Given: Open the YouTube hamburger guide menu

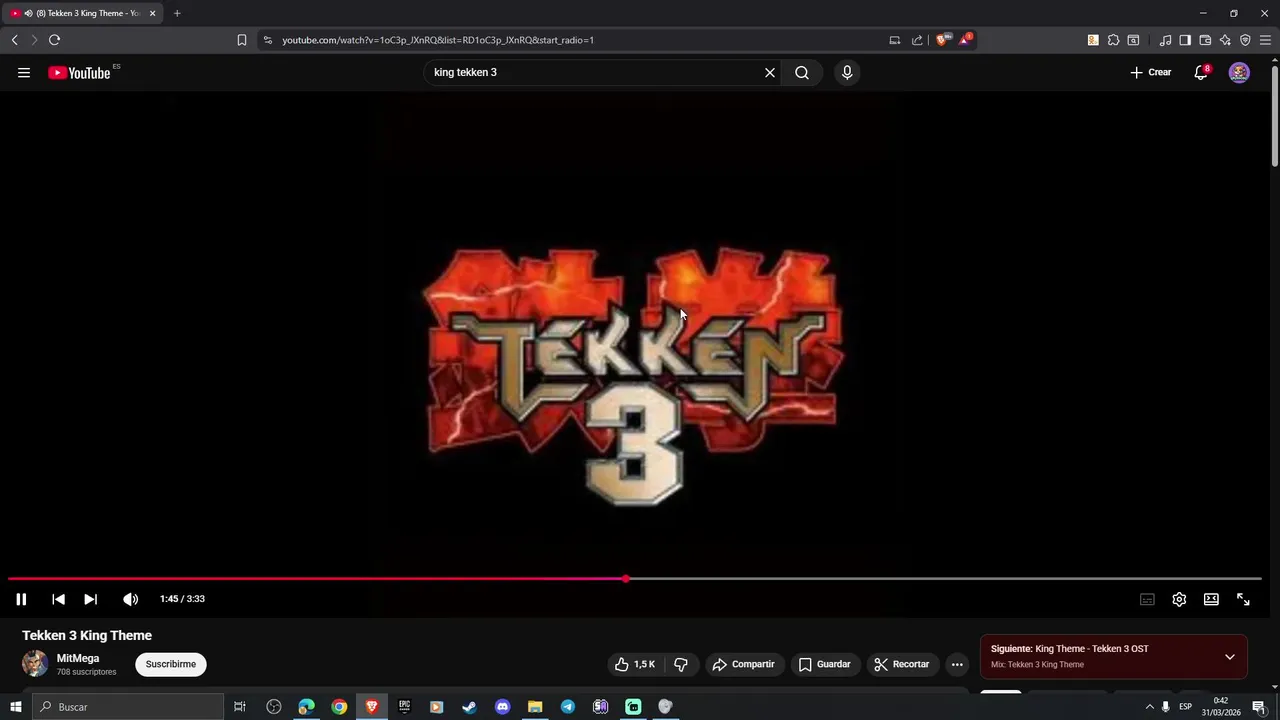Looking at the screenshot, I should point(24,73).
